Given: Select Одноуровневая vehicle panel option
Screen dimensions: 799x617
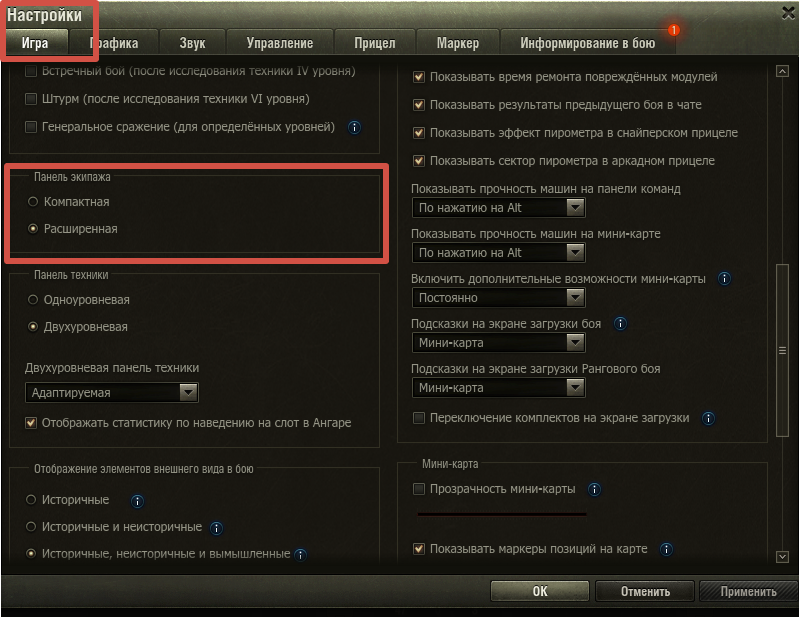Looking at the screenshot, I should pyautogui.click(x=33, y=300).
